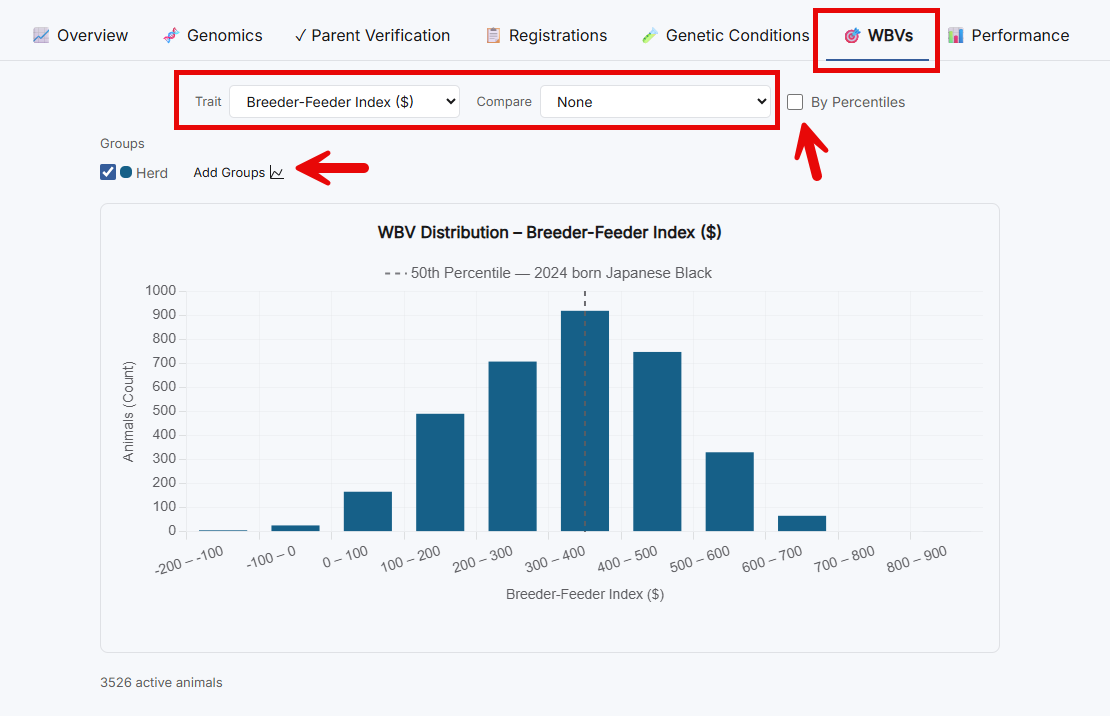
Task: Open the Genetic Conditions tab
Action: [726, 35]
